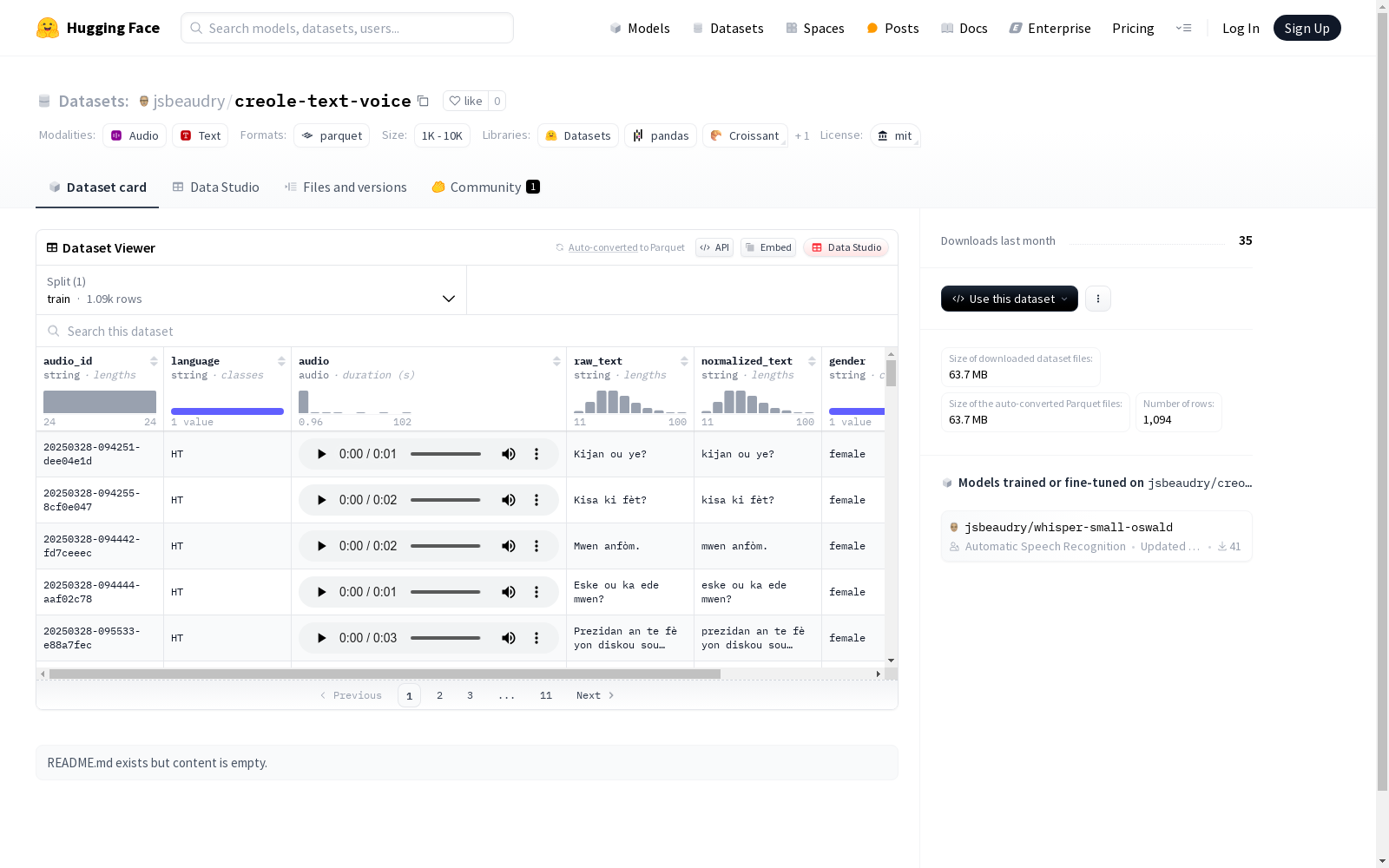Go to page 11 of the dataset
Screen dimensions: 1389x868
coord(546,695)
